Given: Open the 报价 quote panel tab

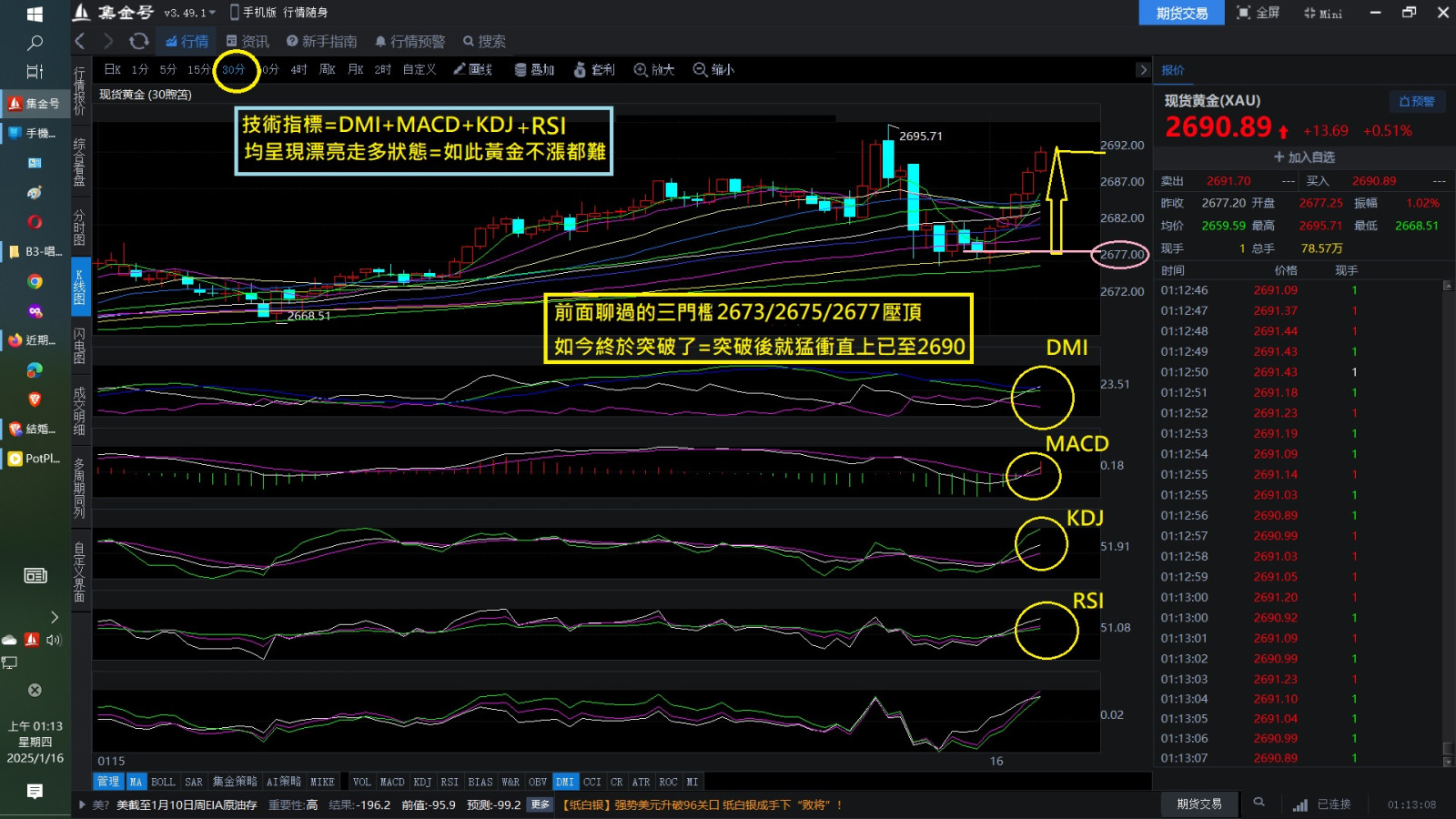Looking at the screenshot, I should coord(1173,70).
